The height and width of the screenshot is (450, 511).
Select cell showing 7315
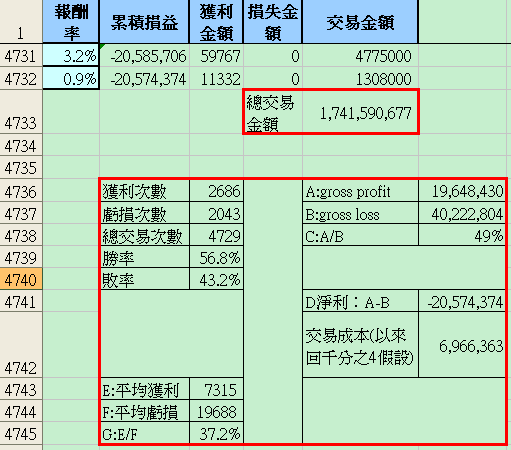click(x=216, y=389)
